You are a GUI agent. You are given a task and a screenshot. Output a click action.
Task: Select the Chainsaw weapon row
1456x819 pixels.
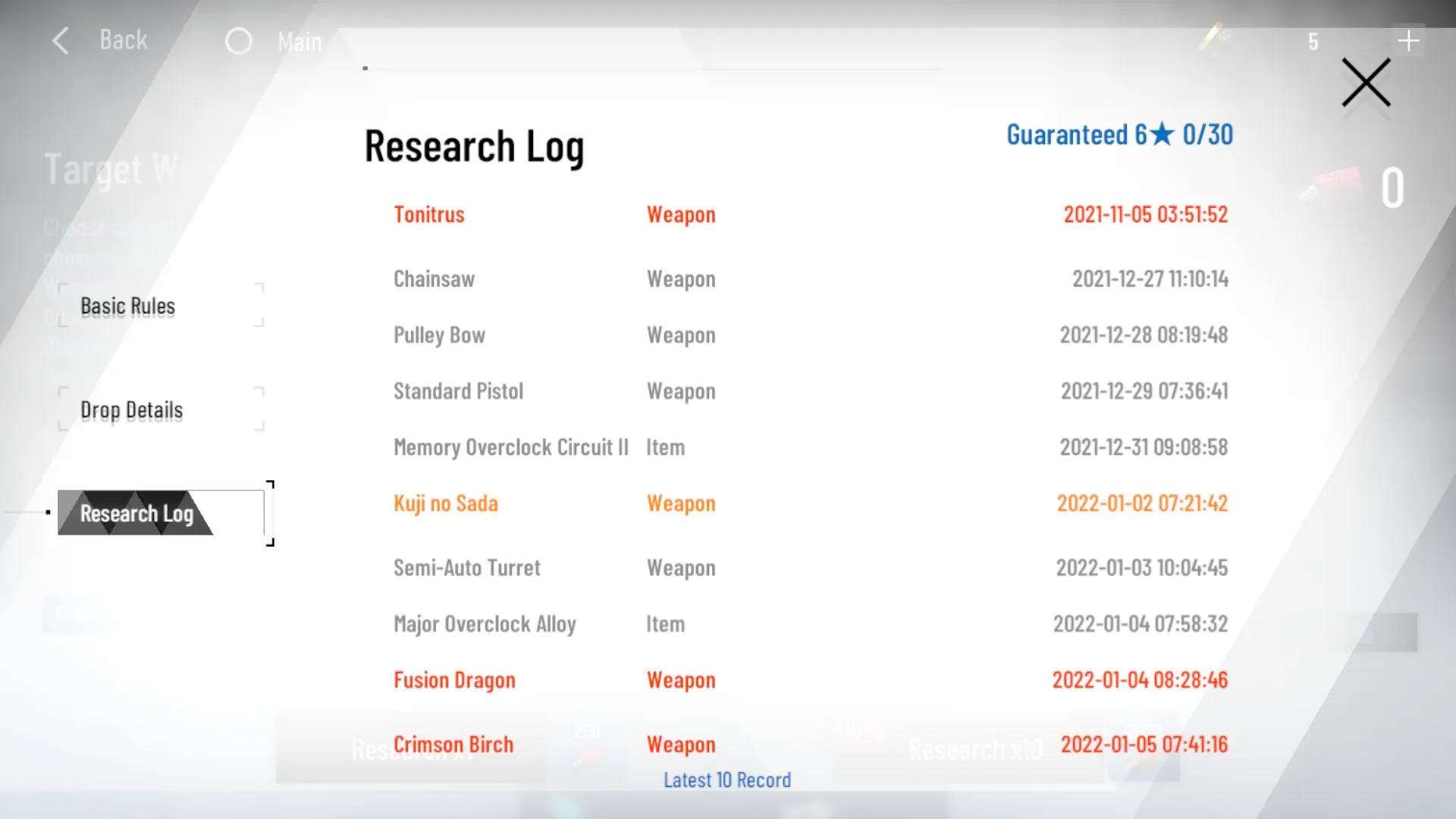tap(434, 279)
